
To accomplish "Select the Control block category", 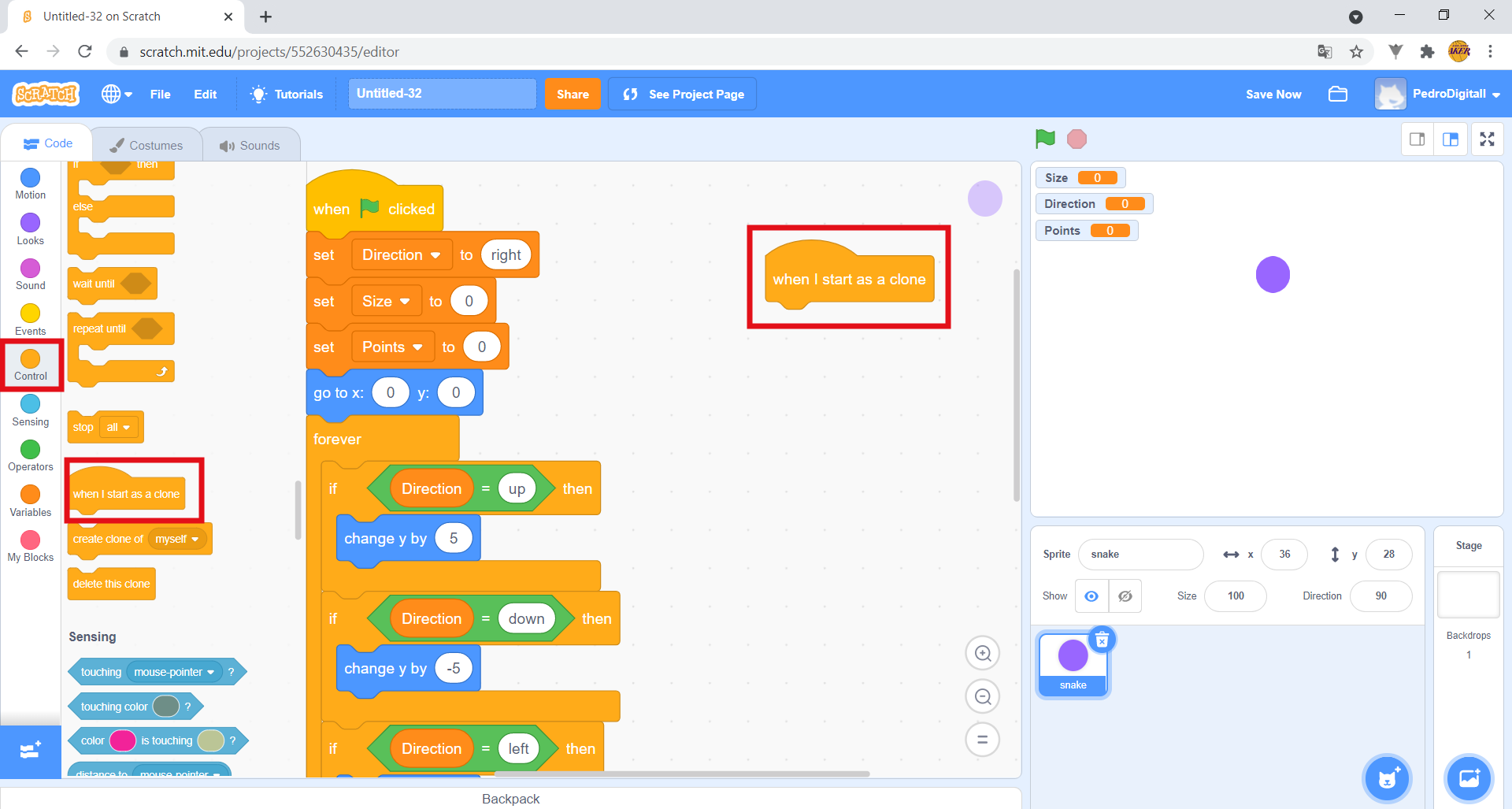I will (30, 366).
